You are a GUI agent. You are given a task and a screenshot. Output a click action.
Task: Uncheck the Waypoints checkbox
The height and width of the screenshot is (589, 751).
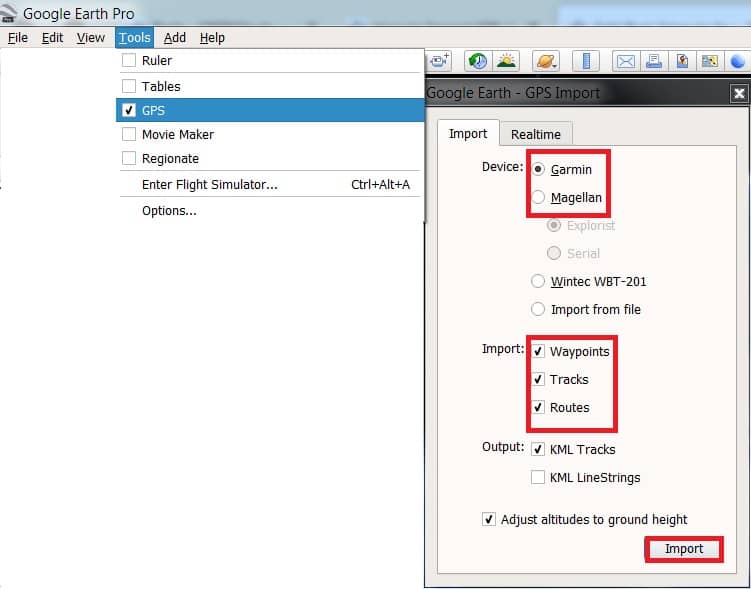[x=538, y=351]
